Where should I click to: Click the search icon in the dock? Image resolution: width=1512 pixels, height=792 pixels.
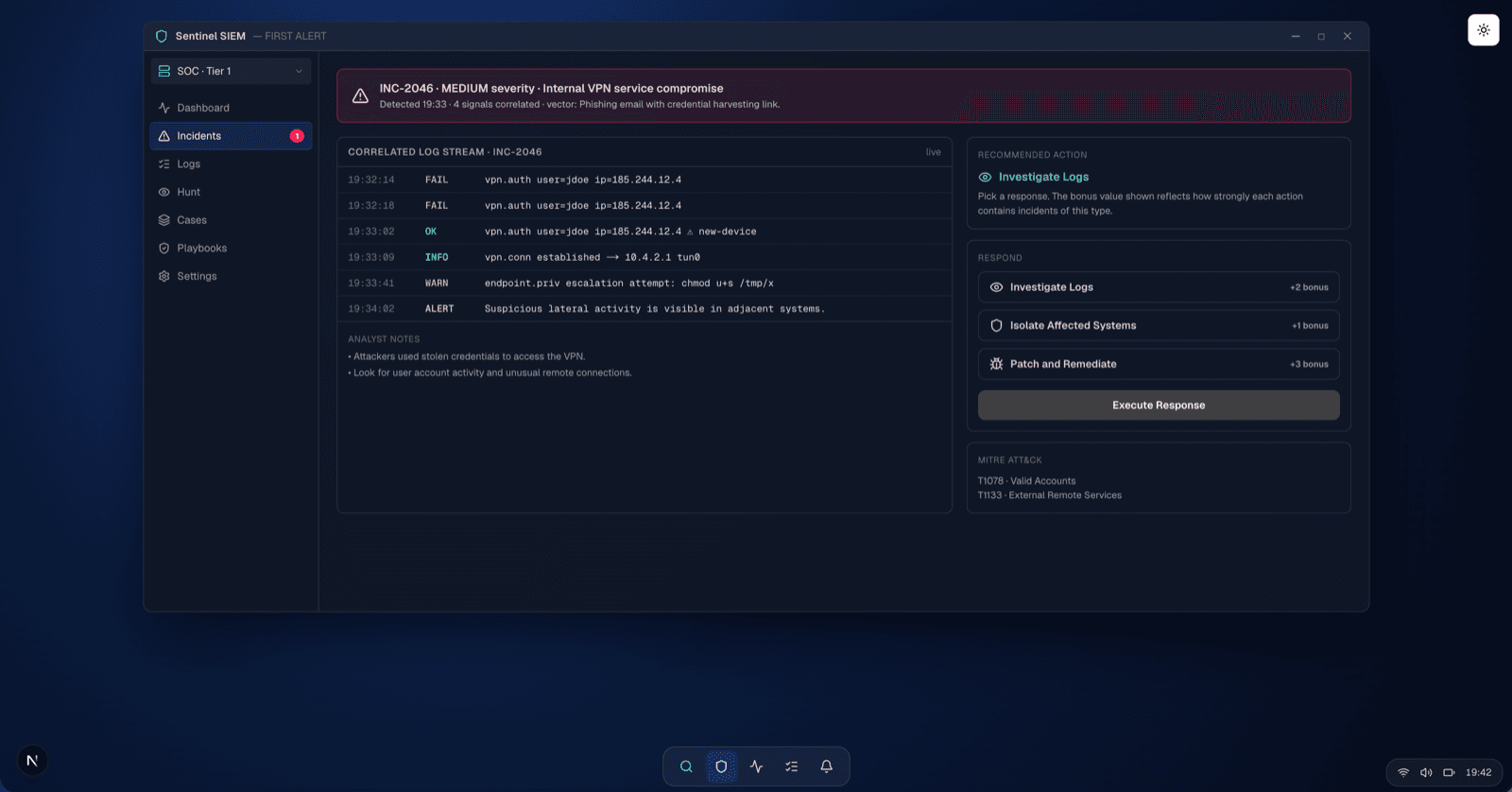tap(686, 766)
